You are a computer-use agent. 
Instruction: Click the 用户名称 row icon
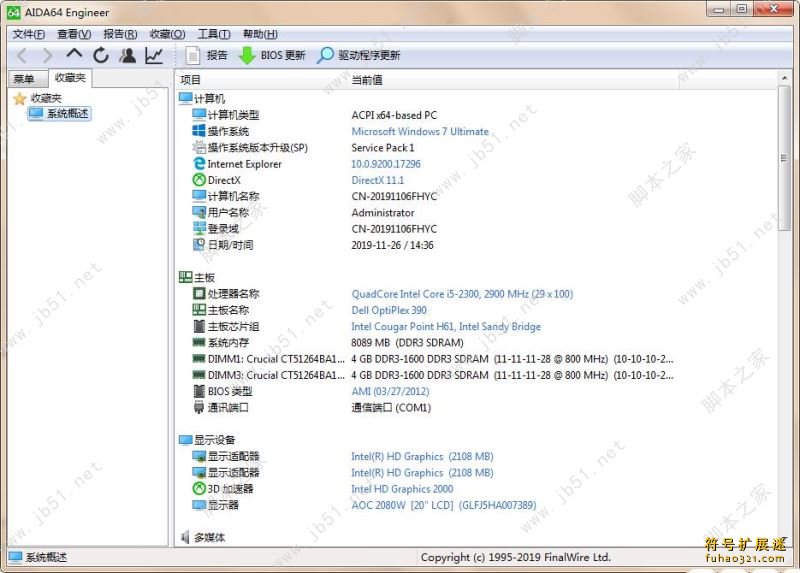coord(199,212)
